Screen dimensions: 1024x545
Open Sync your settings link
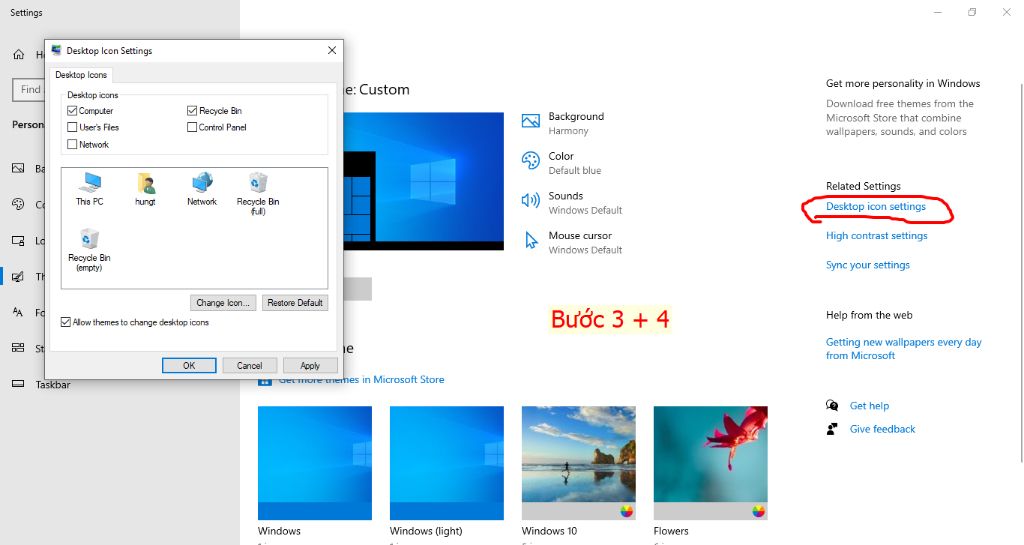868,265
